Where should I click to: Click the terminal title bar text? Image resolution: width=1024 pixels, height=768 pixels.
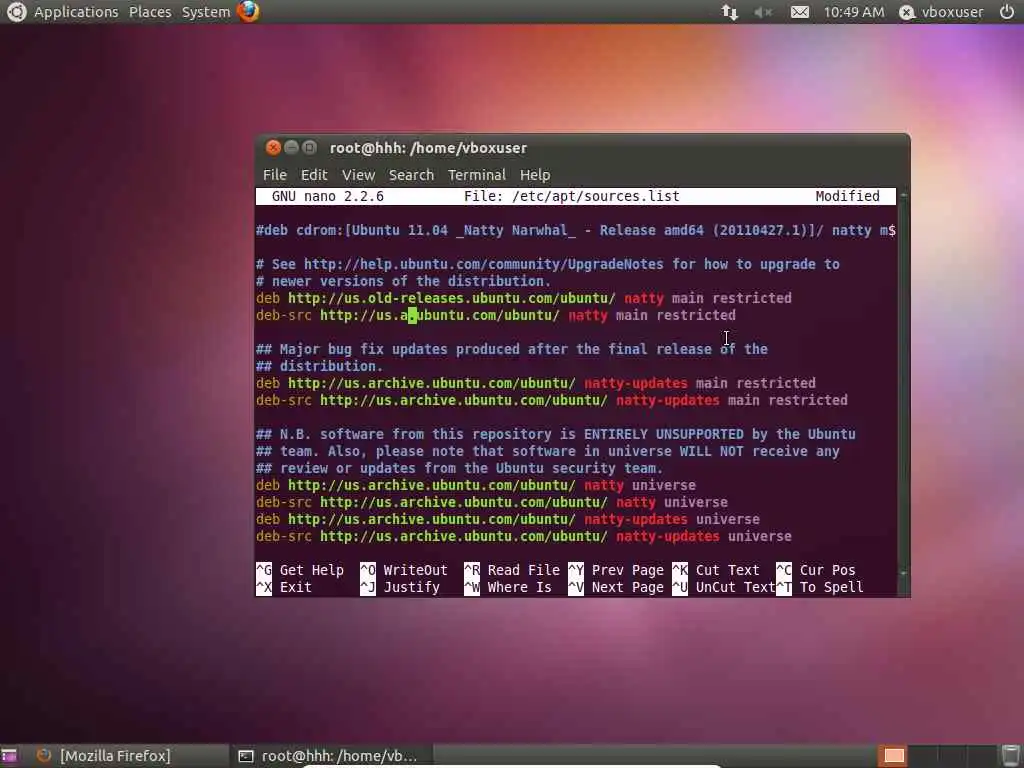tap(428, 148)
